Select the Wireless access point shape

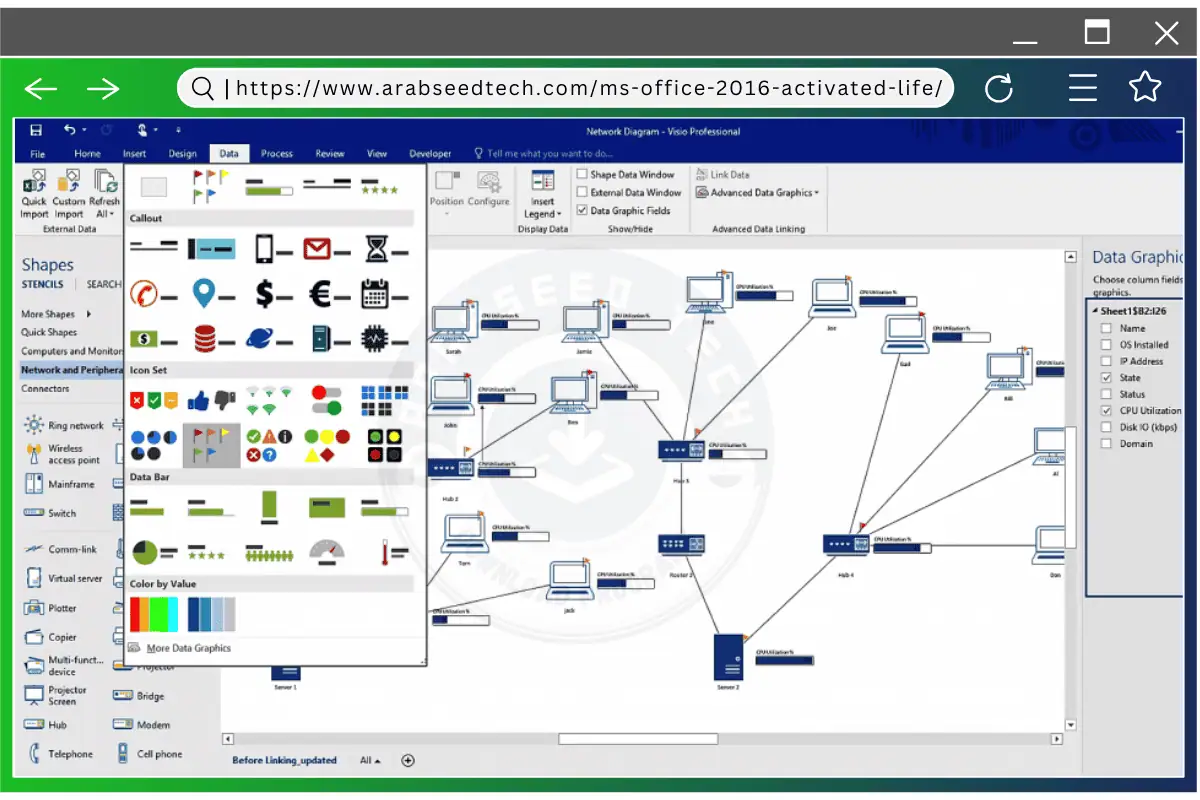[x=63, y=452]
